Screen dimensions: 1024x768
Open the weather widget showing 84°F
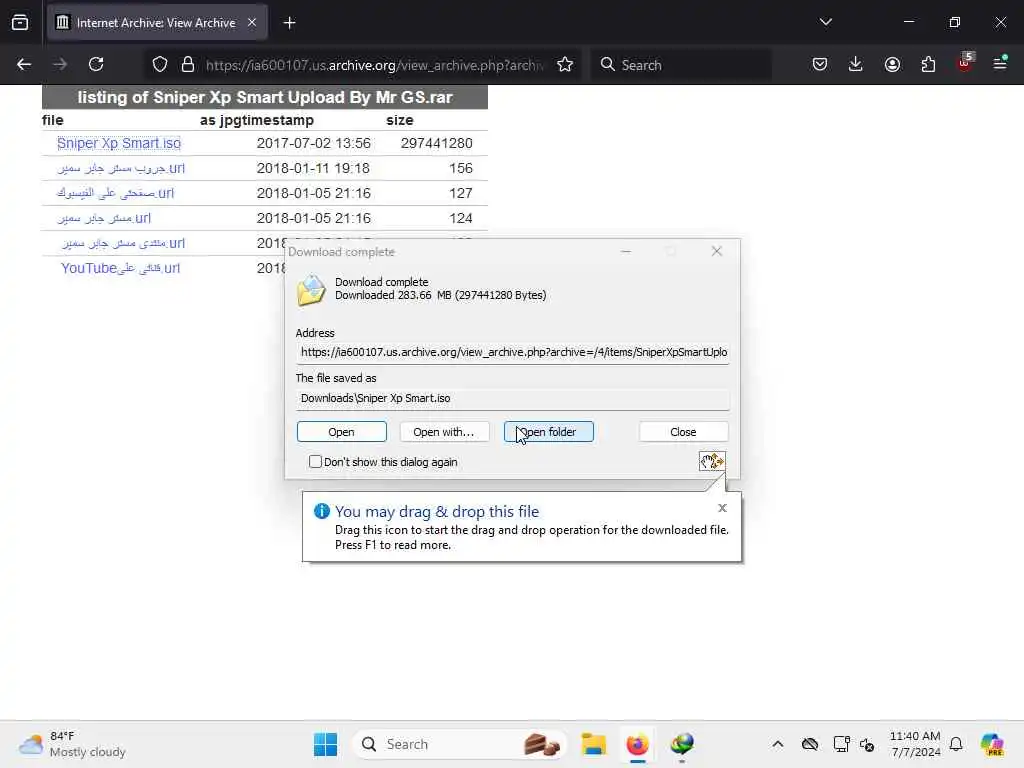pyautogui.click(x=72, y=744)
